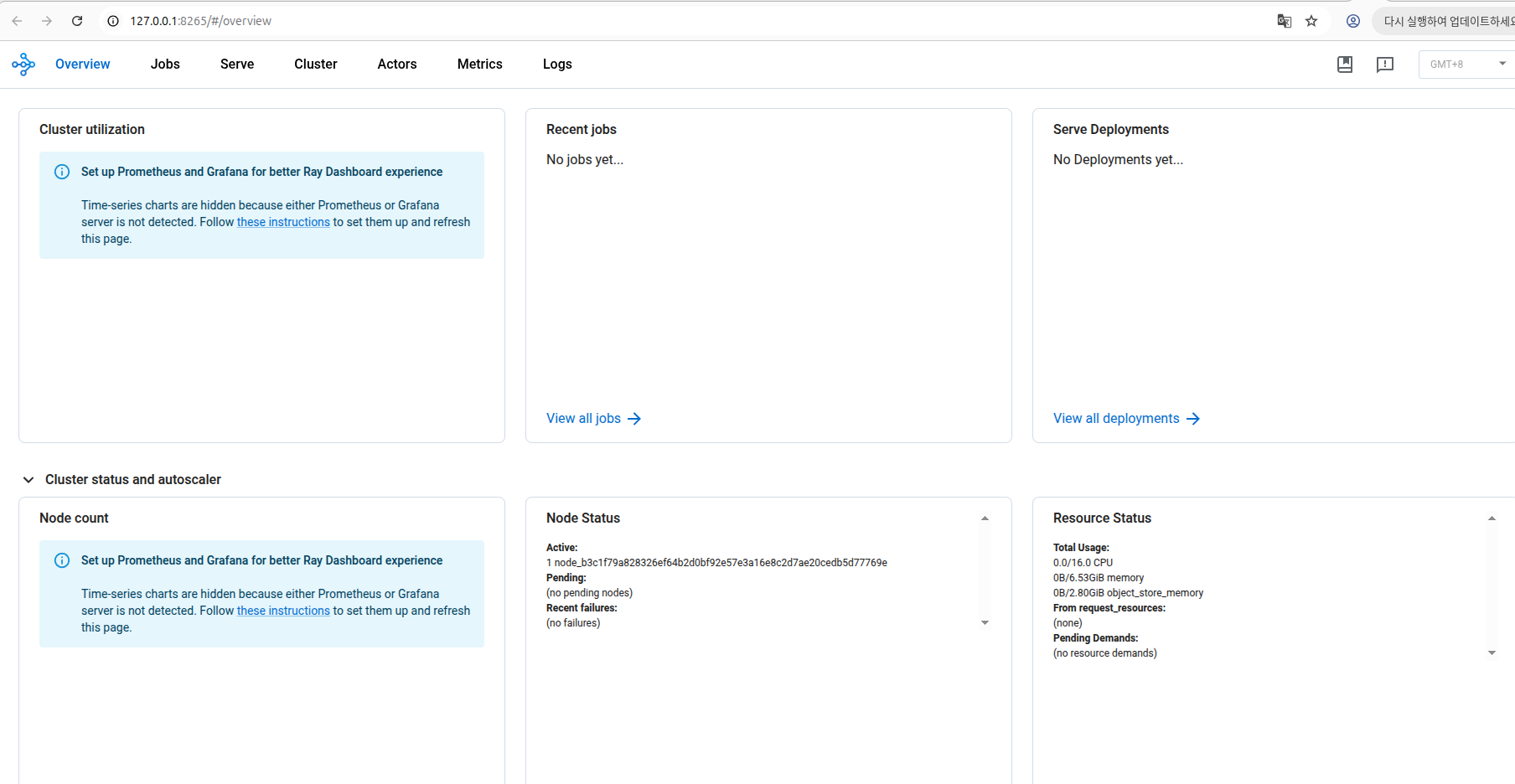This screenshot has height=784, width=1515.
Task: Click the Ray logo icon
Action: click(23, 64)
